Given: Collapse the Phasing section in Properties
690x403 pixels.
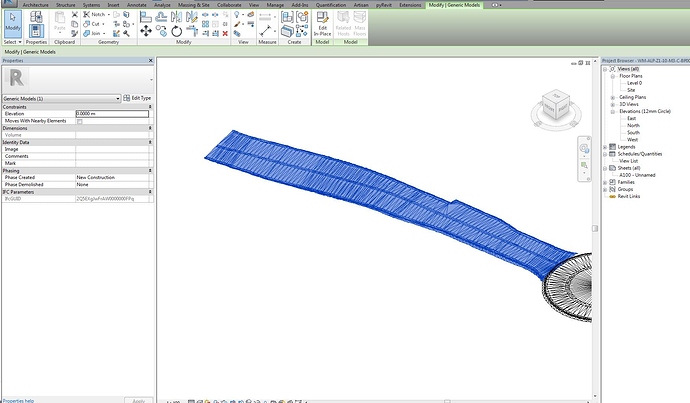Looking at the screenshot, I should [150, 170].
